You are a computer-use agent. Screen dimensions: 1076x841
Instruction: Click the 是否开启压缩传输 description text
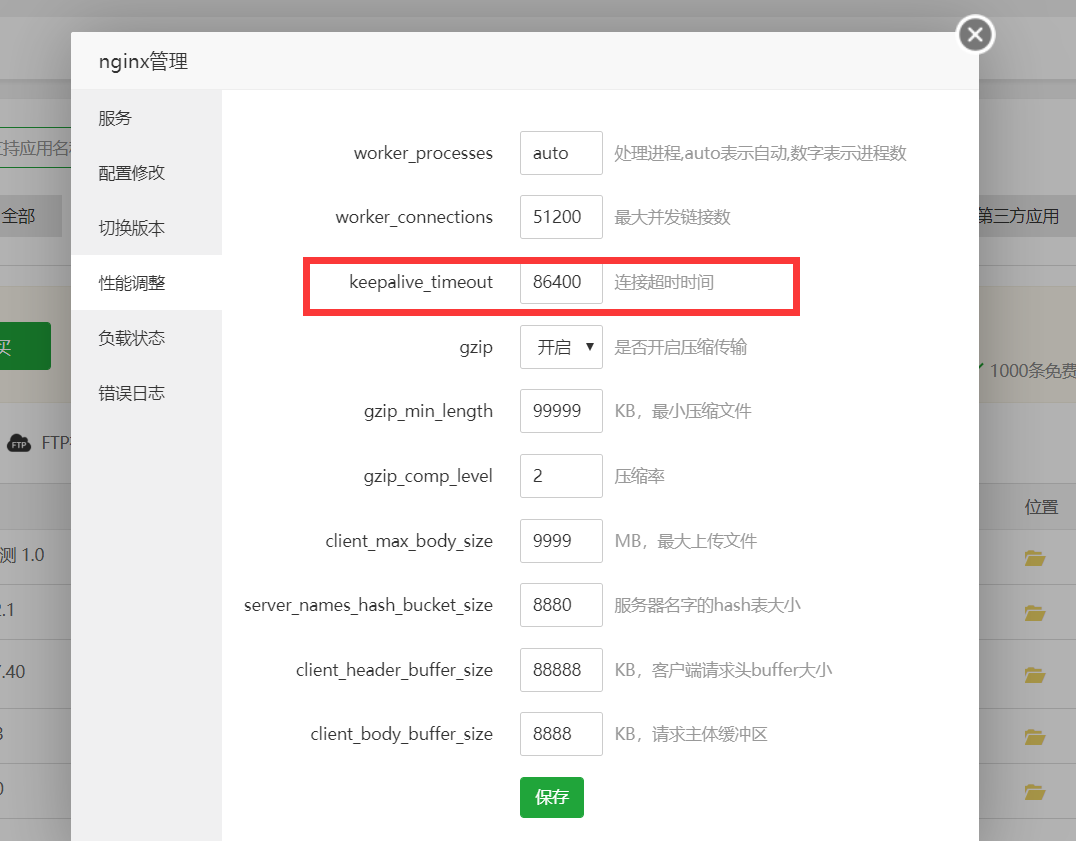tap(681, 347)
